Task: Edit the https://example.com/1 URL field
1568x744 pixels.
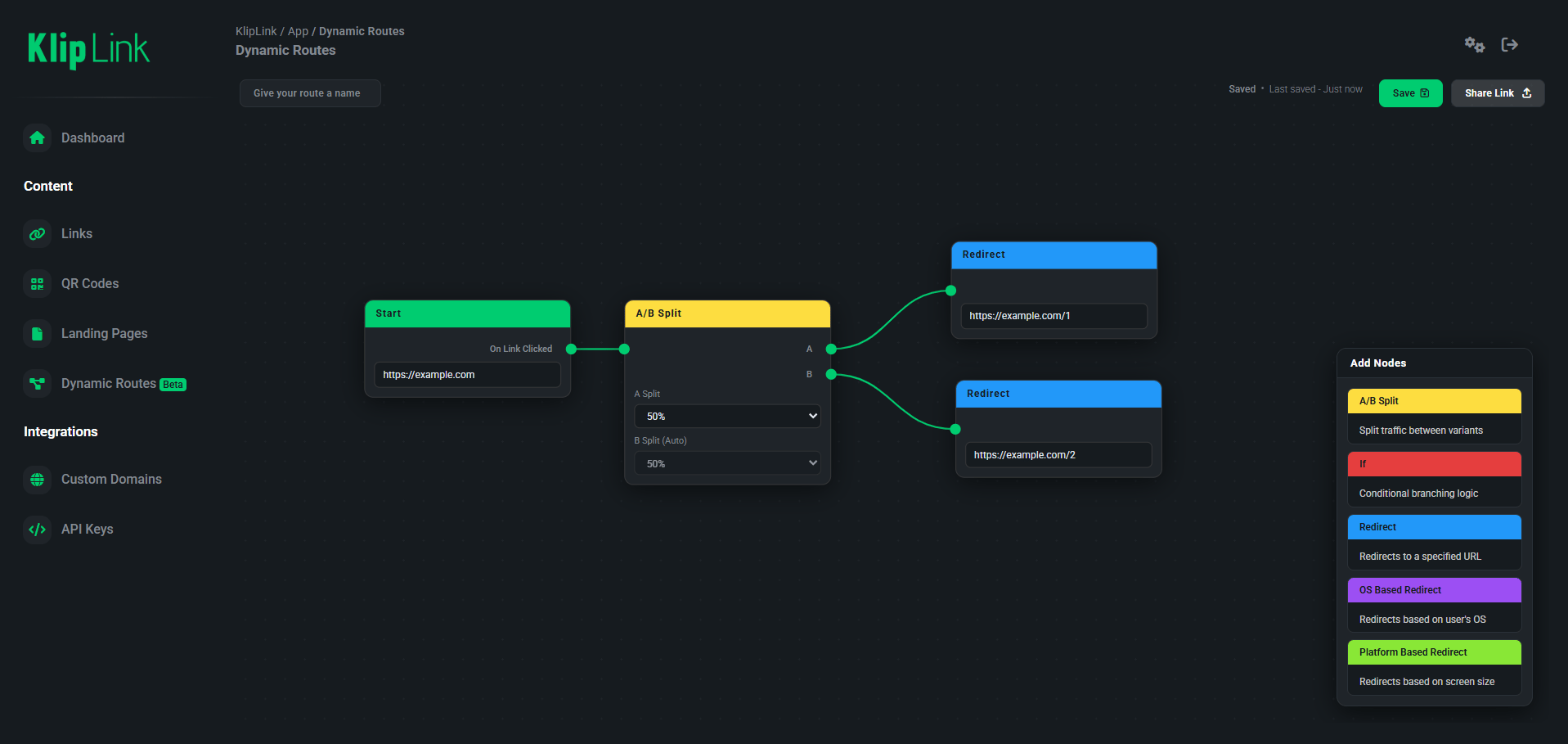Action: pyautogui.click(x=1054, y=316)
